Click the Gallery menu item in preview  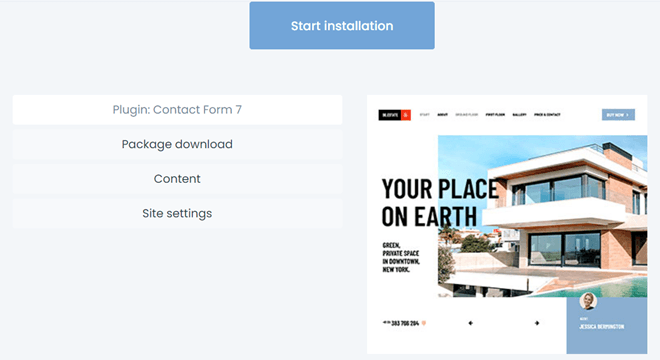(x=519, y=115)
